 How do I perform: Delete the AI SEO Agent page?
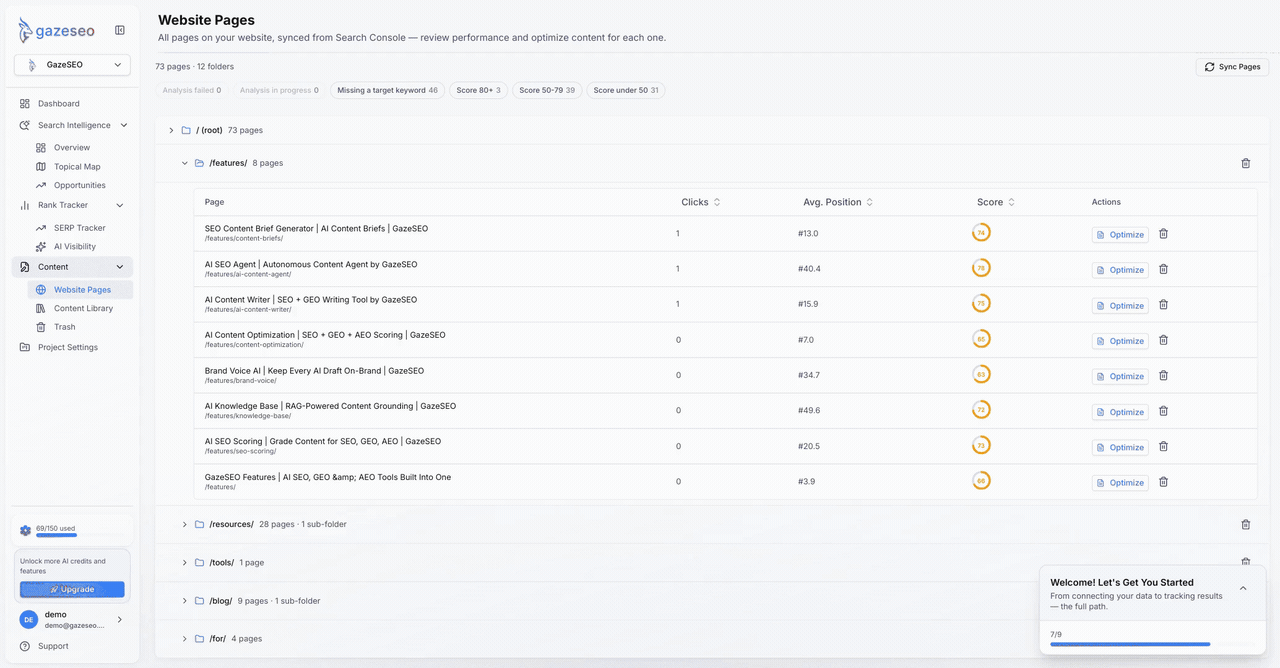pos(1163,269)
